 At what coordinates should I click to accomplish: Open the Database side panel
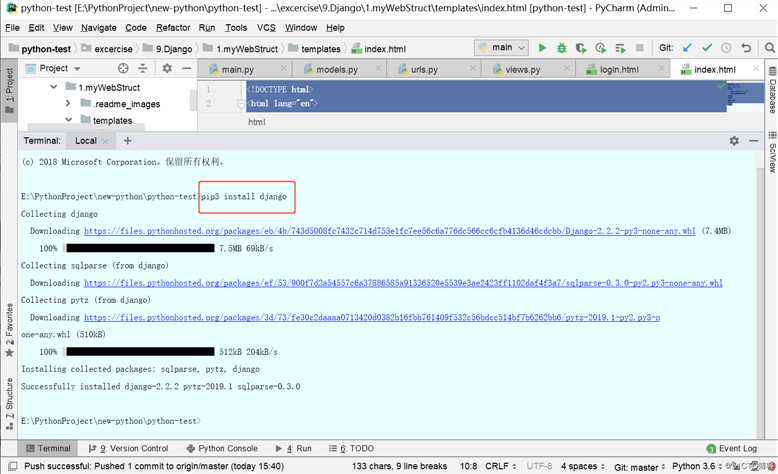coord(772,91)
